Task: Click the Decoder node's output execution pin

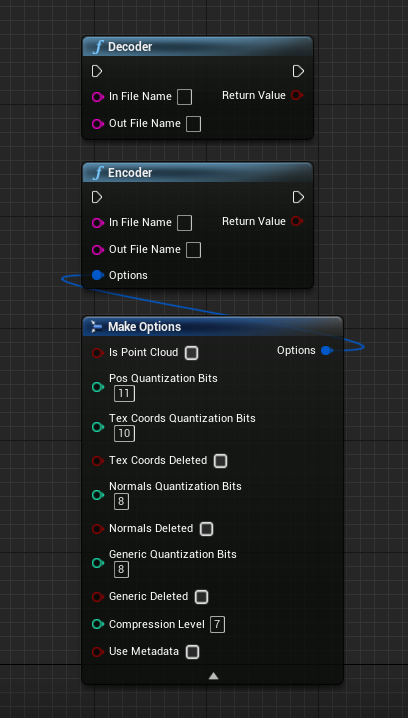Action: [298, 71]
